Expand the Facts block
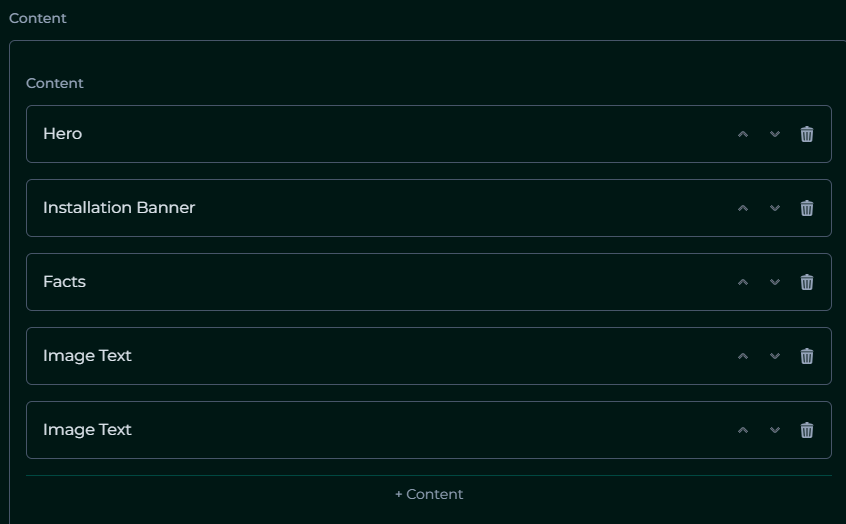 coord(378,282)
